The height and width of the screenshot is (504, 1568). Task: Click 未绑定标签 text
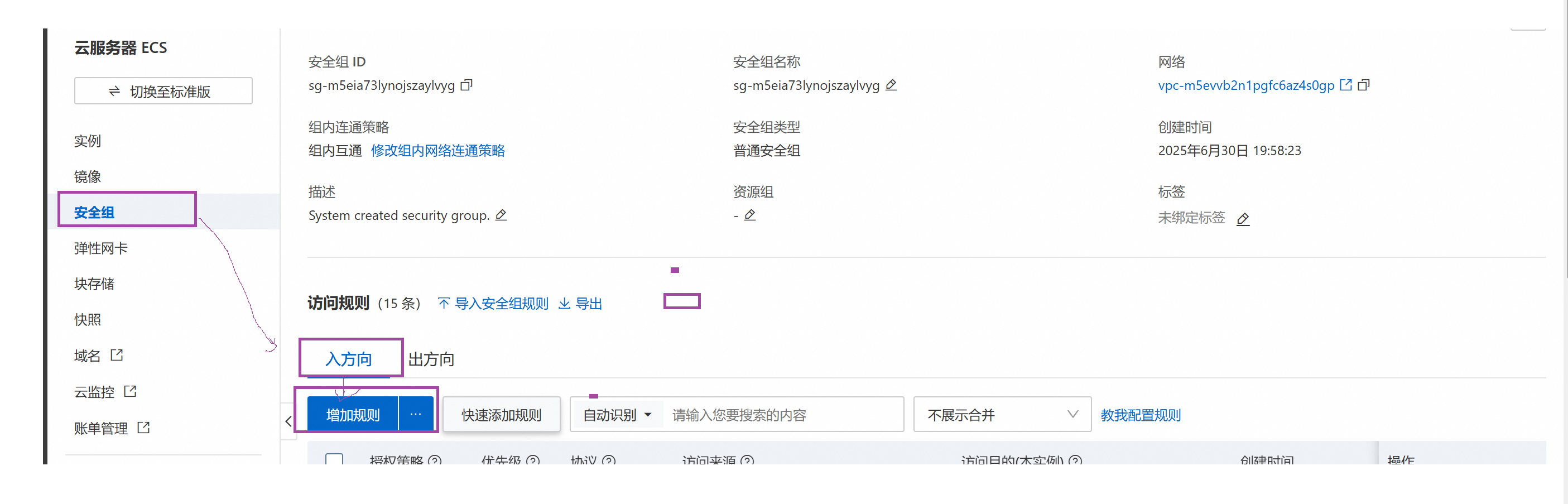click(x=1191, y=217)
